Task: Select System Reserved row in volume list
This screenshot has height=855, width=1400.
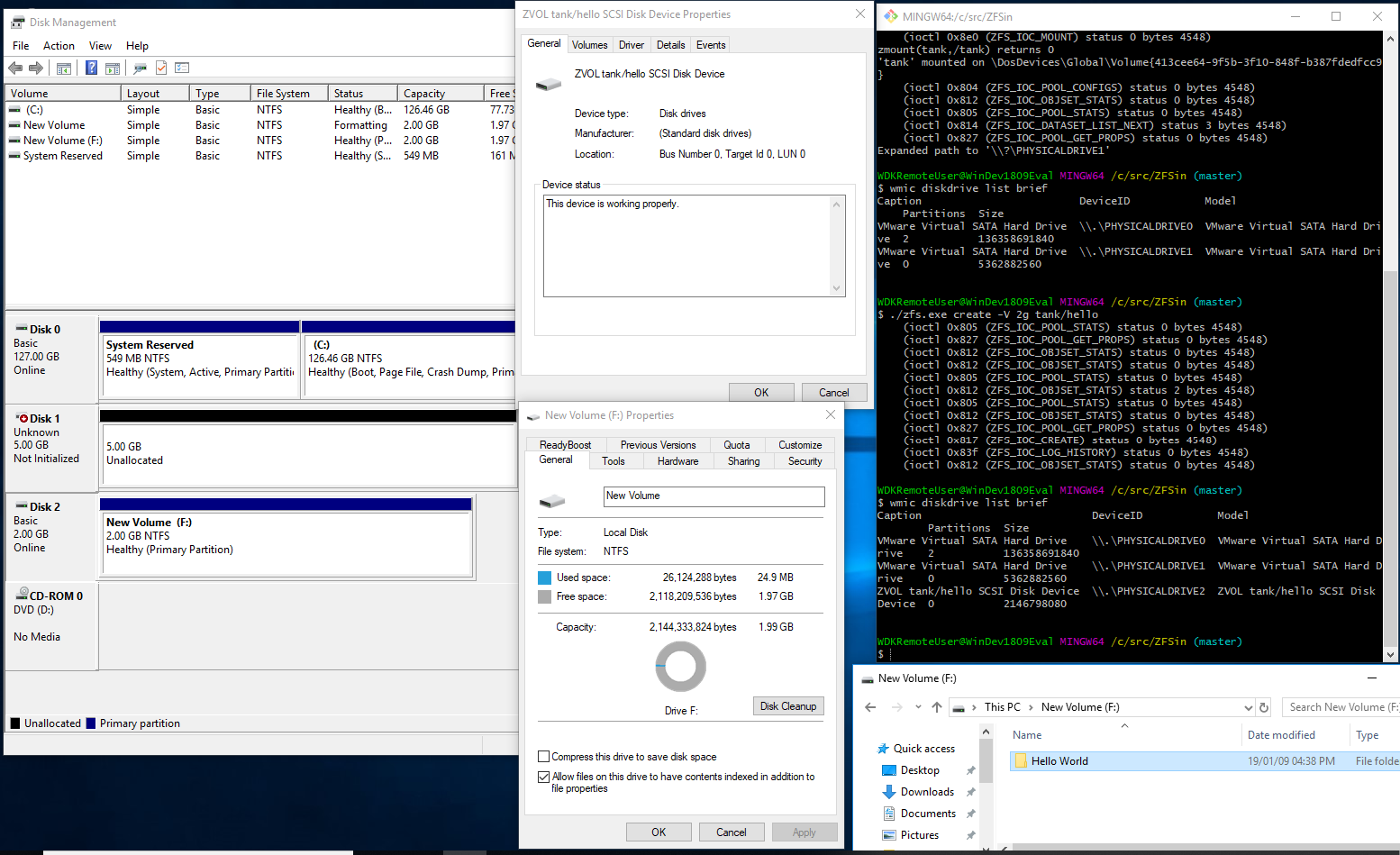Action: click(x=259, y=156)
